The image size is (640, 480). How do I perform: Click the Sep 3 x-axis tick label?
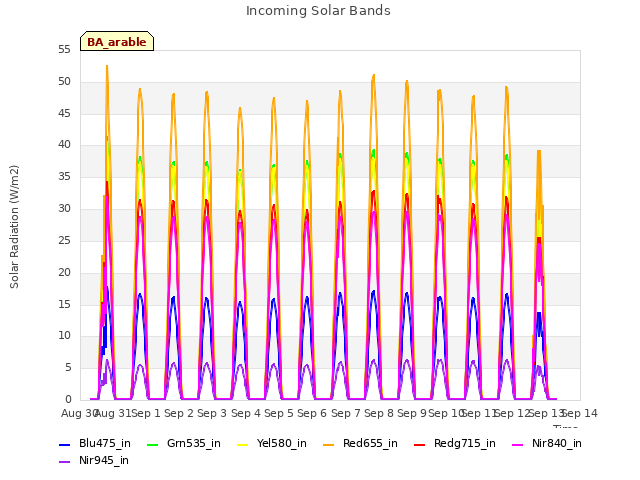212,413
